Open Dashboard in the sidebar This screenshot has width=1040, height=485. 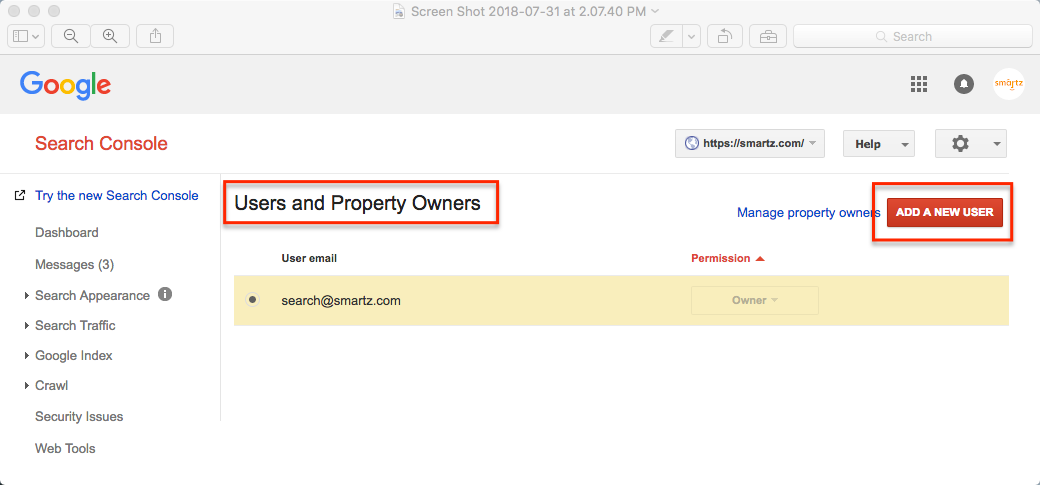(67, 233)
